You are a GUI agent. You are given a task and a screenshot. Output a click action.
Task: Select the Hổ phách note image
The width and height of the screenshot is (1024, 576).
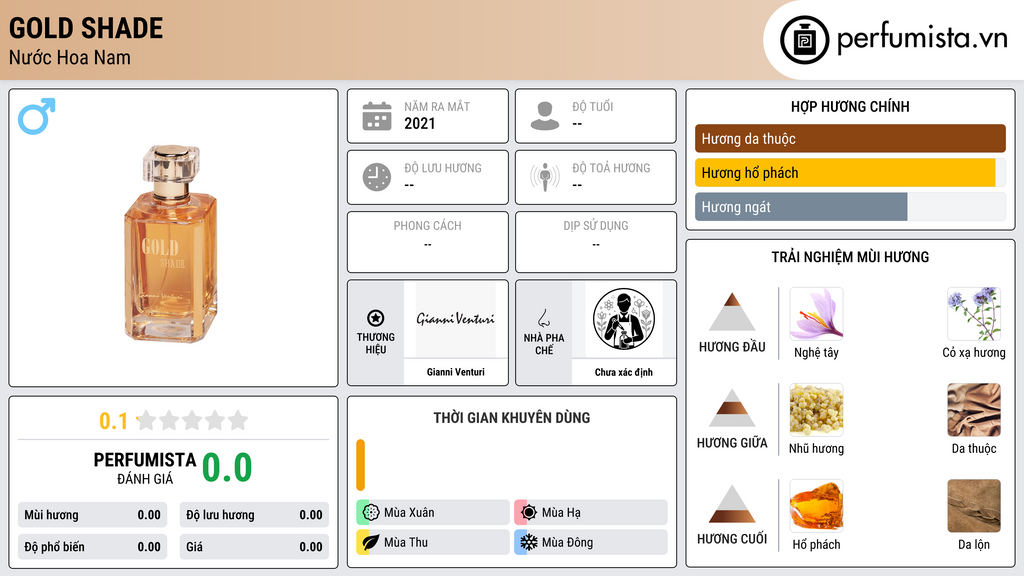816,505
